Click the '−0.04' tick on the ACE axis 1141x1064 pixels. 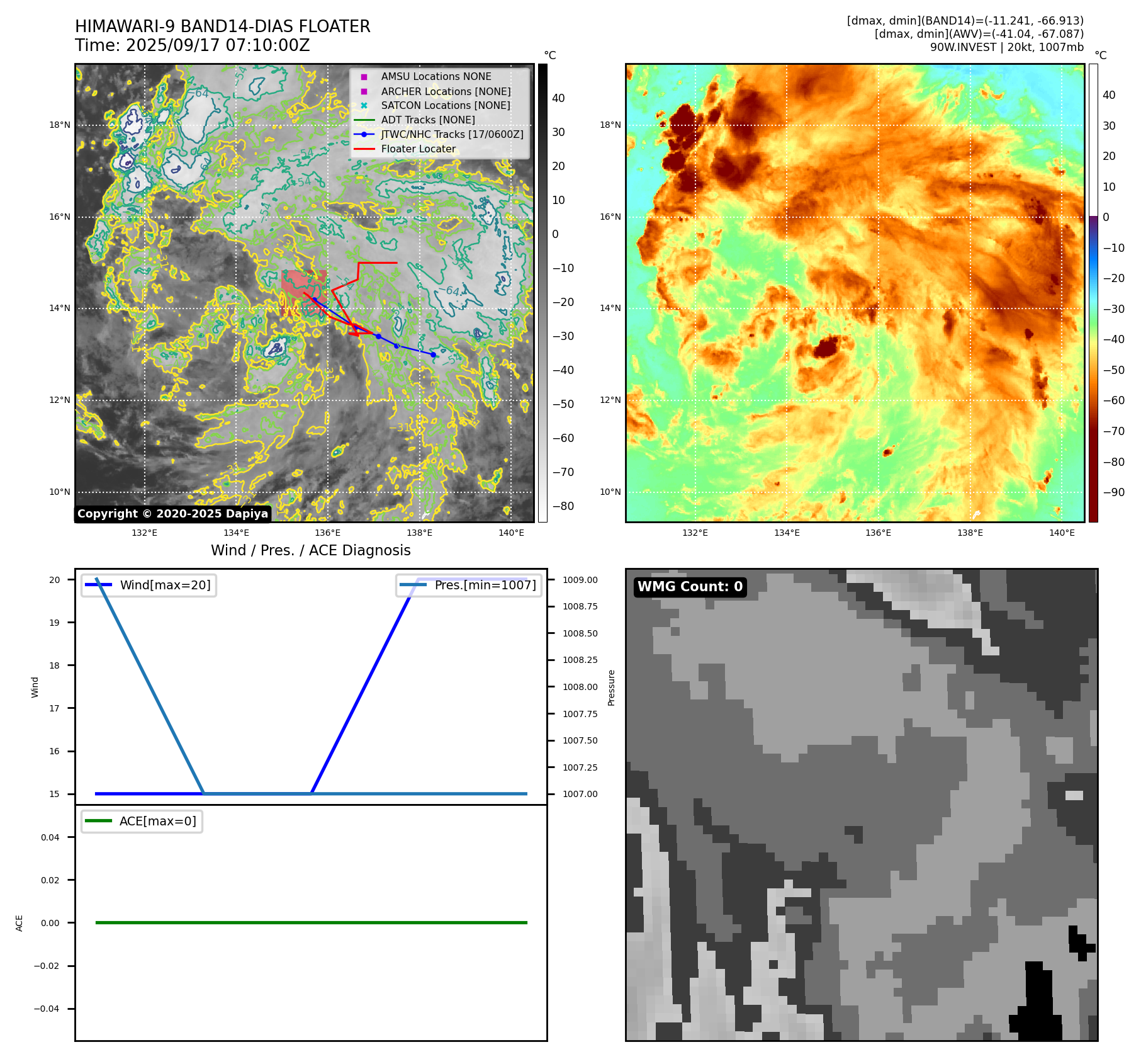pyautogui.click(x=47, y=1009)
